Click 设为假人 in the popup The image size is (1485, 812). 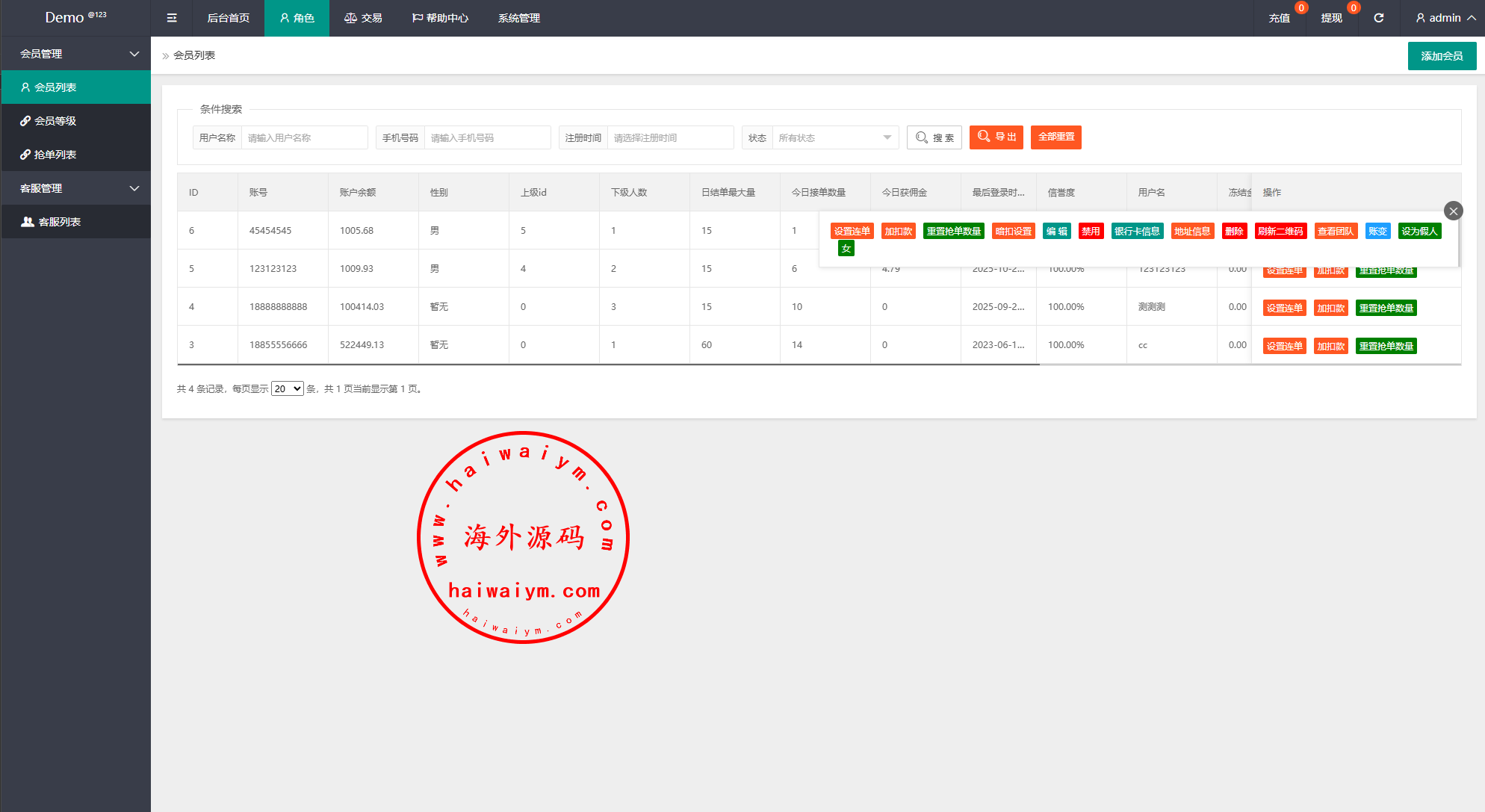[x=1419, y=232]
